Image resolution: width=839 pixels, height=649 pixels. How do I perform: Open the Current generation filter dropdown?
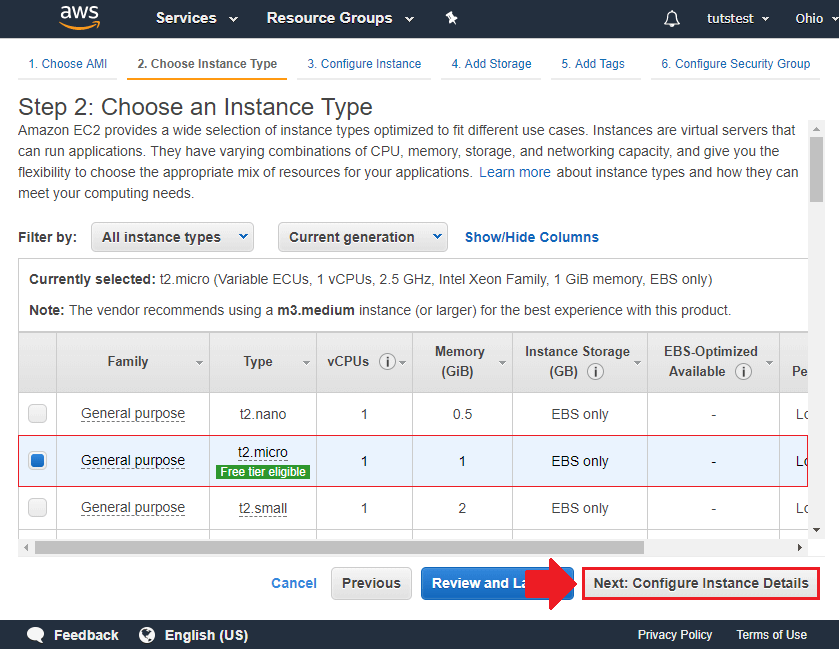pos(363,237)
